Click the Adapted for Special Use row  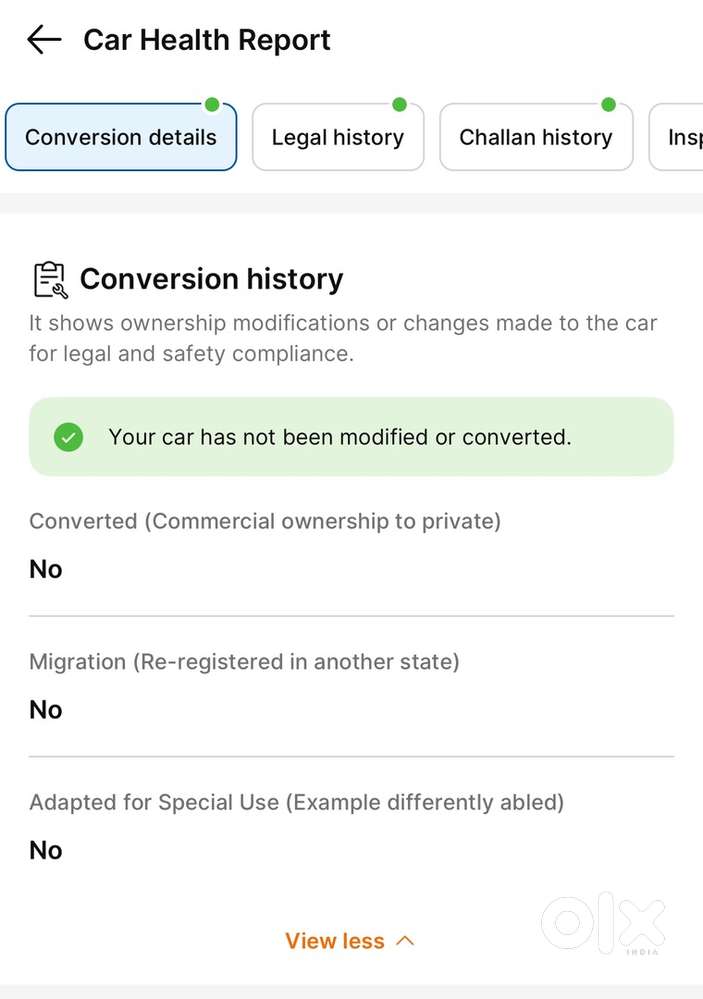click(296, 826)
